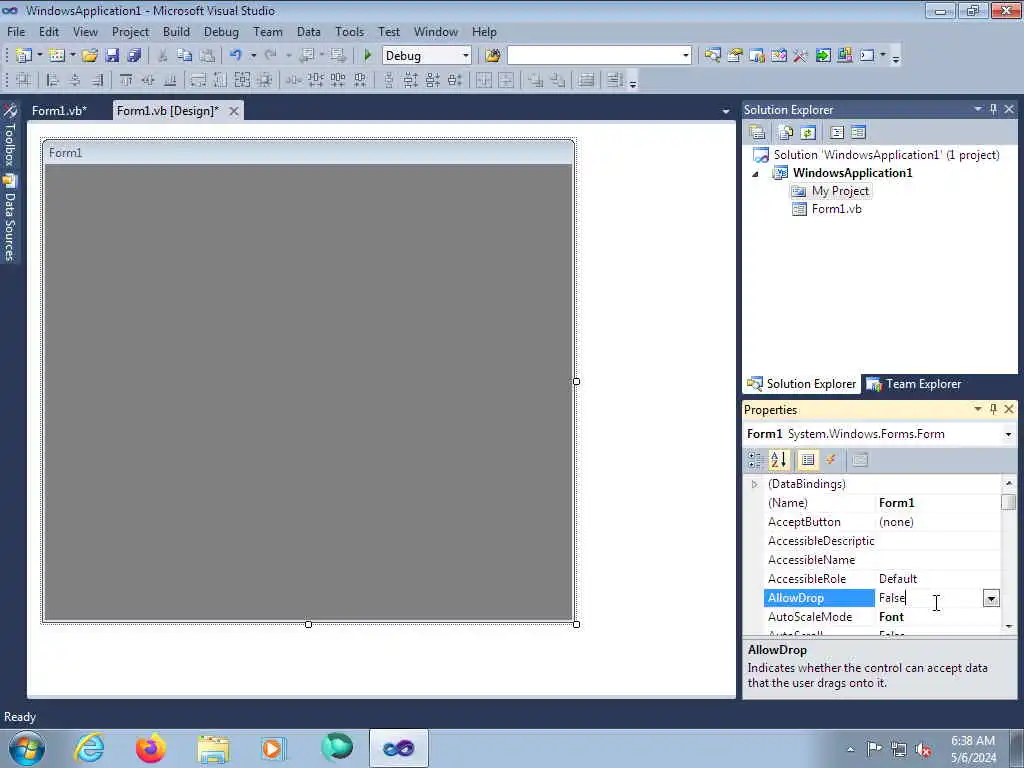The width and height of the screenshot is (1024, 768).
Task: Open Solution Explorer from the main toolbar icon
Action: tap(712, 56)
